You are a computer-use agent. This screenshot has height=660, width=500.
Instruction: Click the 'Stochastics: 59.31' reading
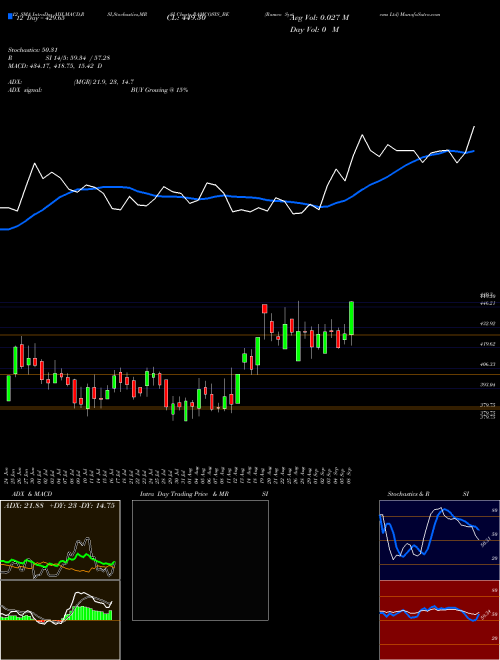tap(33, 50)
